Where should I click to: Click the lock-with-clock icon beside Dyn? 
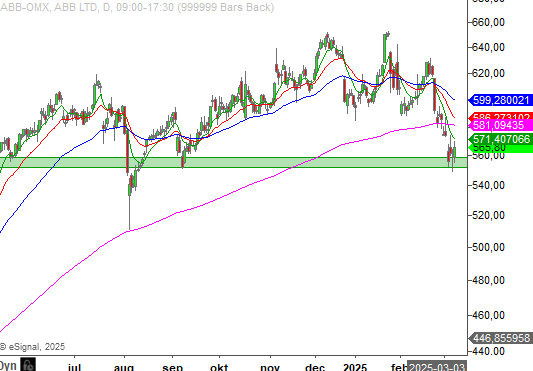point(28,365)
